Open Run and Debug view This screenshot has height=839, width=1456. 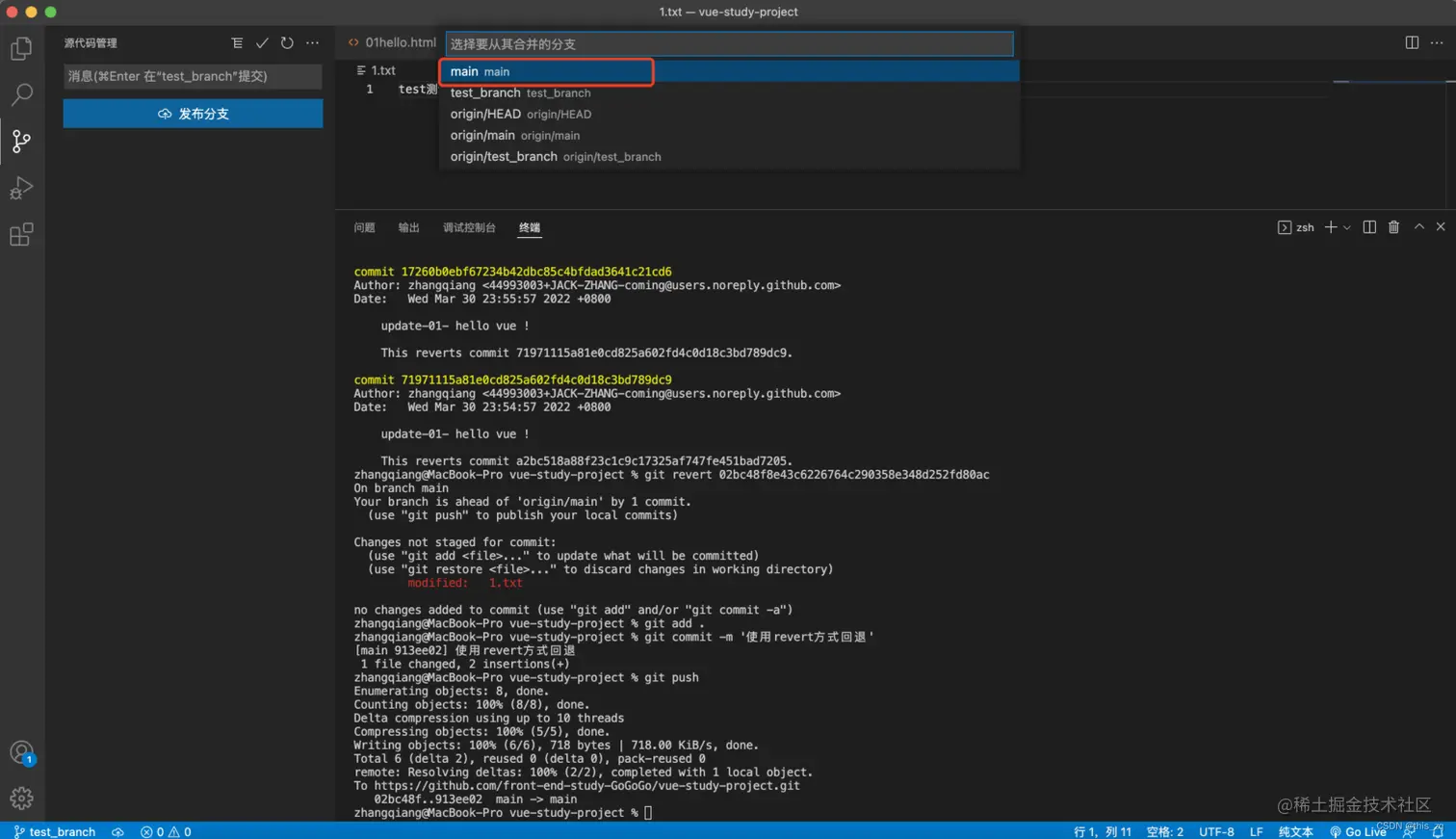click(x=21, y=188)
